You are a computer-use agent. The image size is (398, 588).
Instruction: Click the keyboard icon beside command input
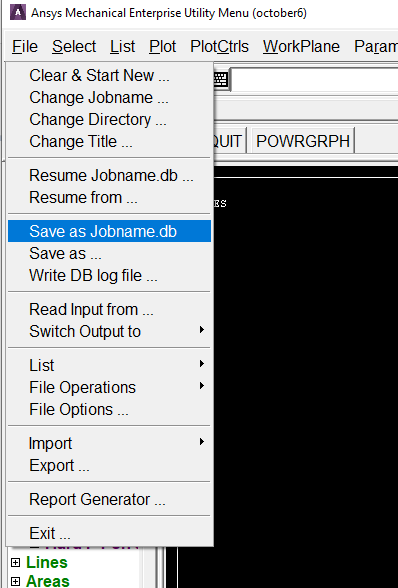click(x=221, y=80)
